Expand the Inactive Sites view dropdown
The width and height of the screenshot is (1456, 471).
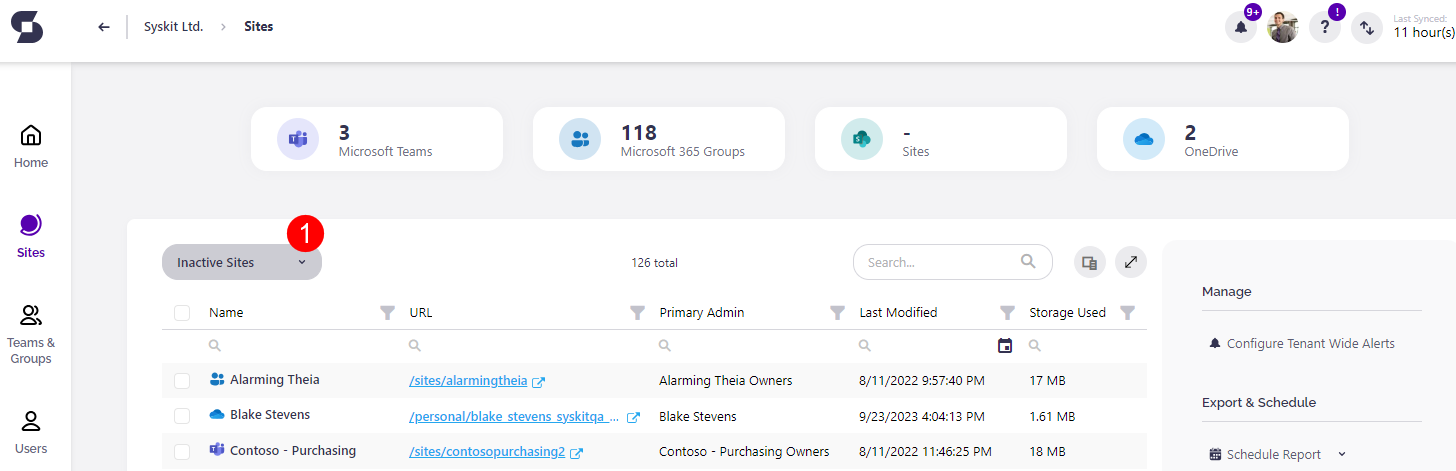(x=242, y=262)
